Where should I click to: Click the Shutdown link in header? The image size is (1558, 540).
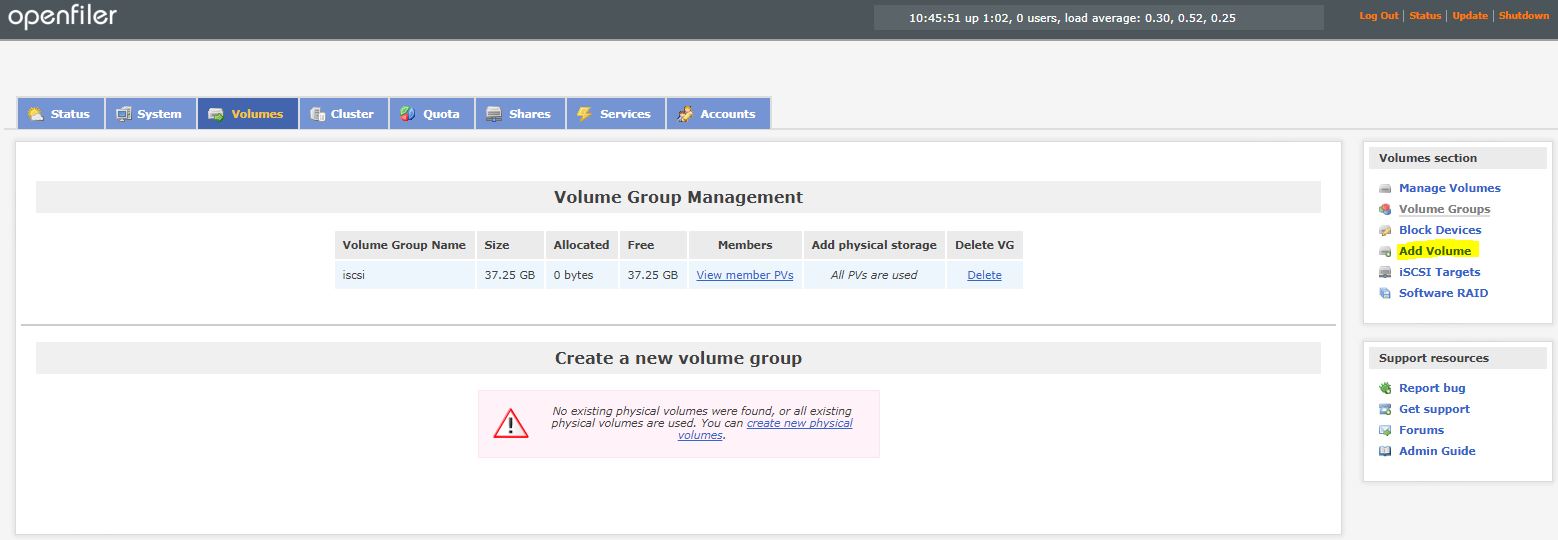click(1523, 16)
